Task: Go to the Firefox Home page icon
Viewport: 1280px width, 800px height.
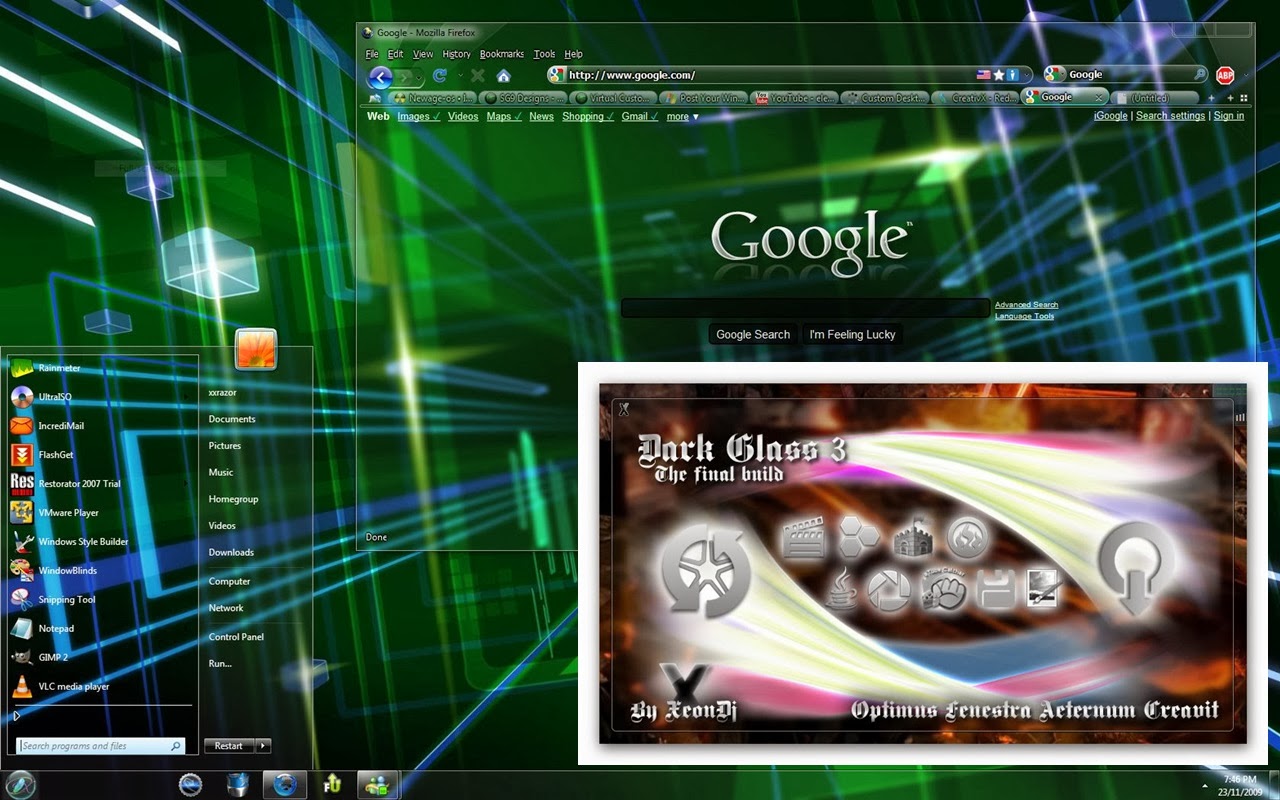Action: pos(504,76)
